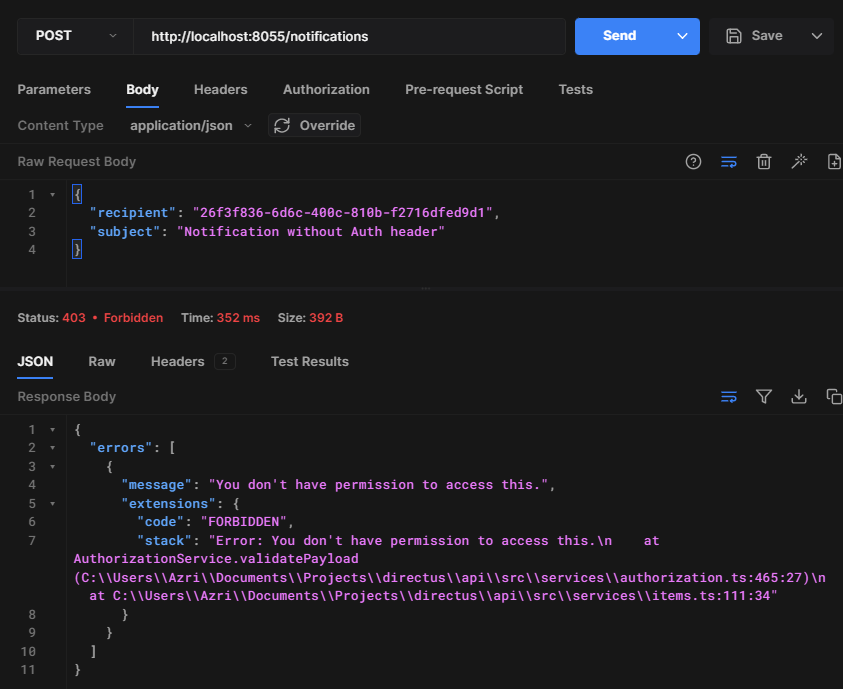The width and height of the screenshot is (843, 689).
Task: Send the POST request
Action: click(620, 35)
